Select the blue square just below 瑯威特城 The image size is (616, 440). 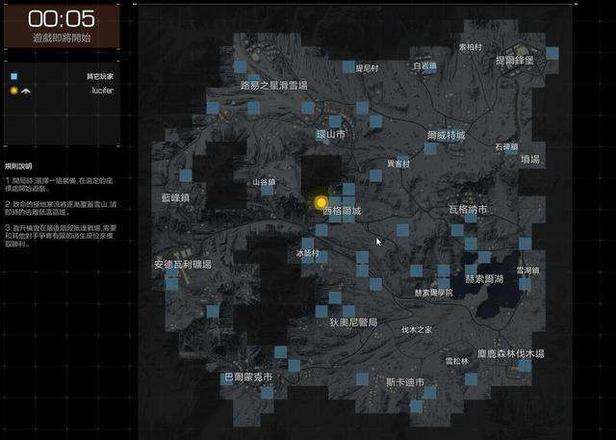430,148
